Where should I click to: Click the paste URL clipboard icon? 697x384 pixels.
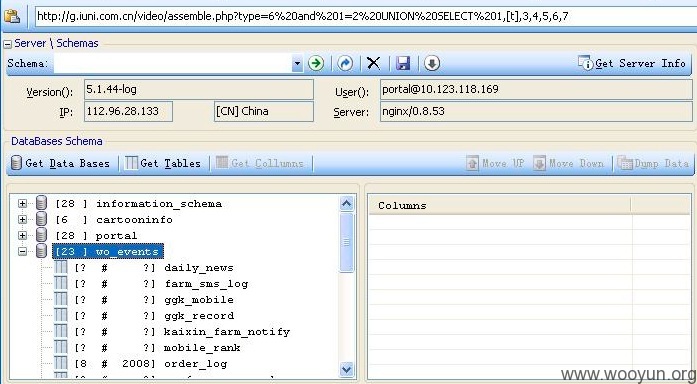(x=12, y=16)
